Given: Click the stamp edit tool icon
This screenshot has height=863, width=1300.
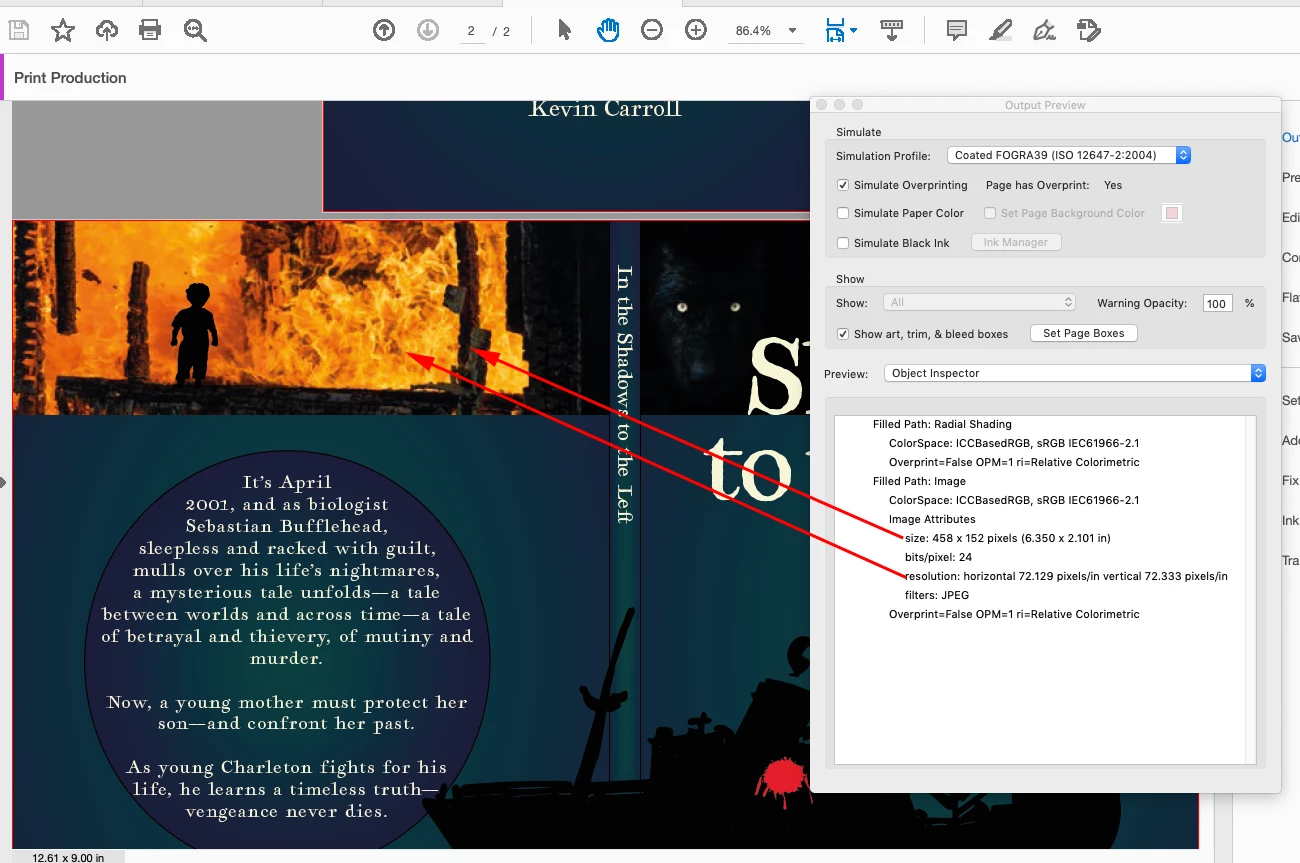Looking at the screenshot, I should (x=1089, y=31).
